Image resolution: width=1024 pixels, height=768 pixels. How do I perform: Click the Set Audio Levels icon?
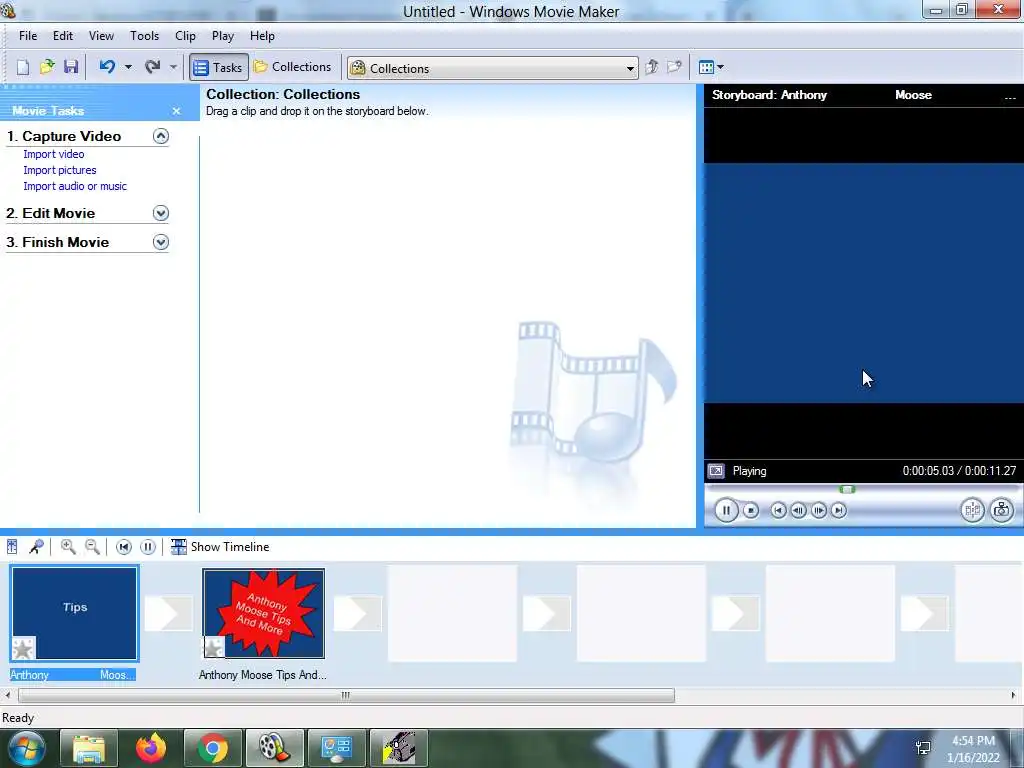12,547
